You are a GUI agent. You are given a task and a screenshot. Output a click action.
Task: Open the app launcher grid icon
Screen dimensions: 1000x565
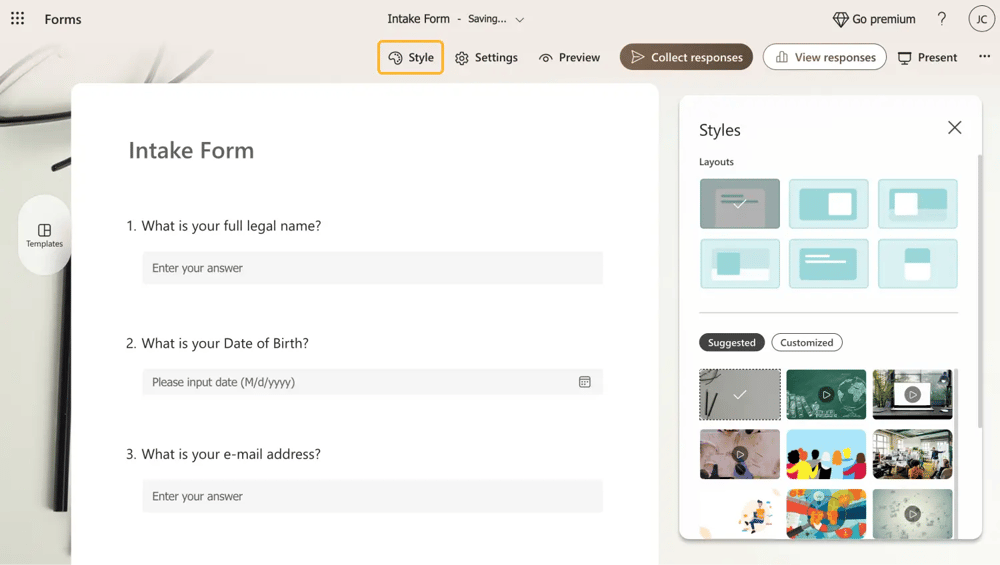18,19
